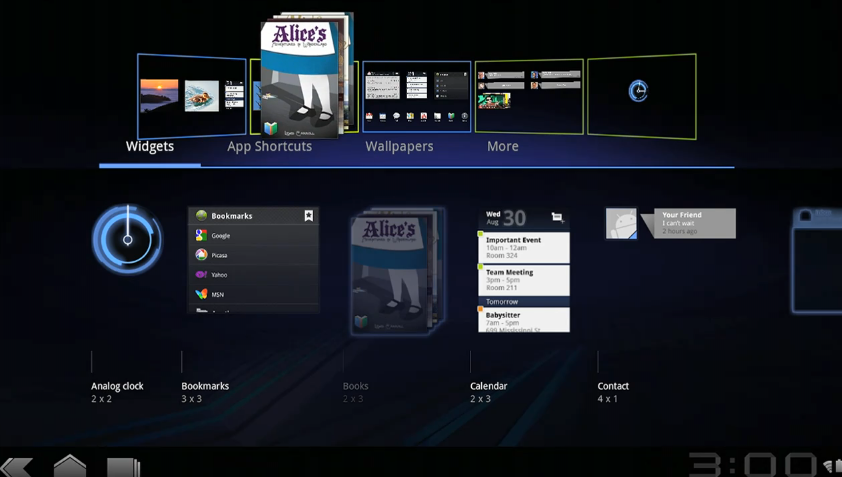This screenshot has height=477, width=842.
Task: Tap the Back button in system bar
Action: [17, 466]
